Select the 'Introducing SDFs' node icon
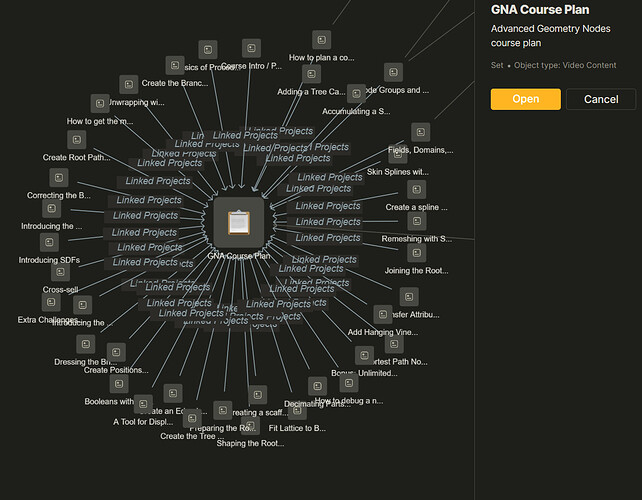642x500 pixels. [x=49, y=242]
